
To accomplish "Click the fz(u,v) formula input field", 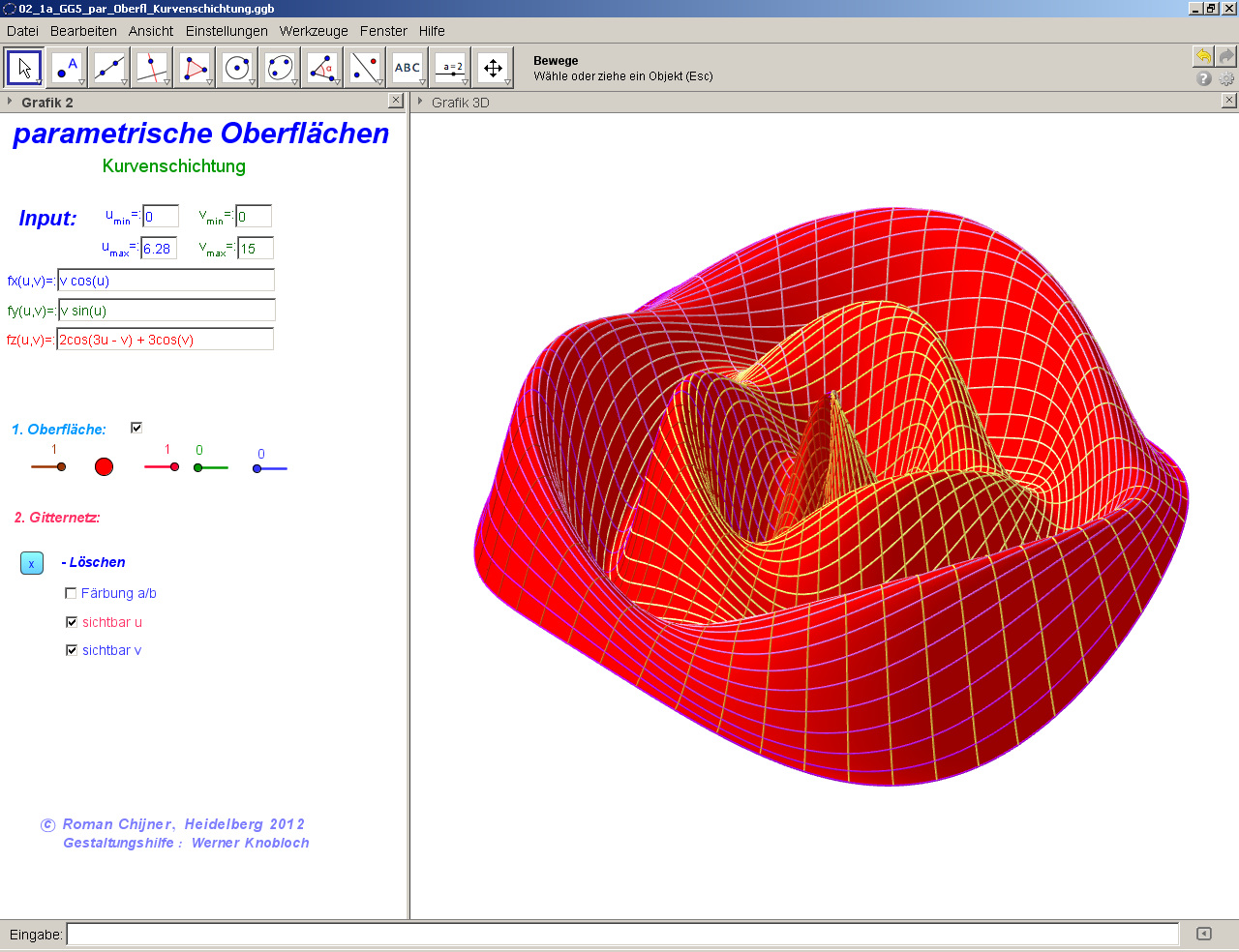I will 165,340.
